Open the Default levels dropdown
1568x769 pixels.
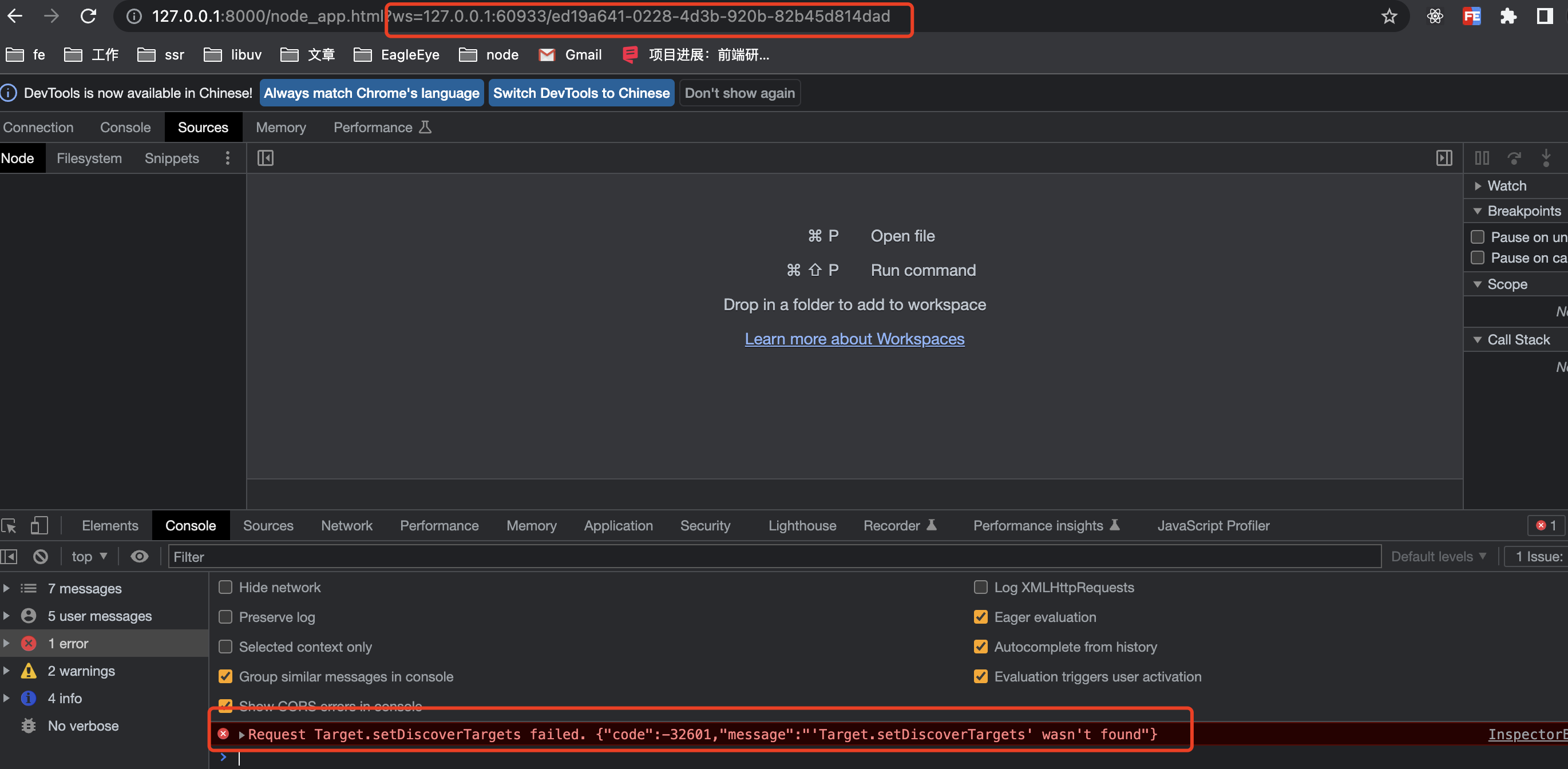pos(1438,556)
